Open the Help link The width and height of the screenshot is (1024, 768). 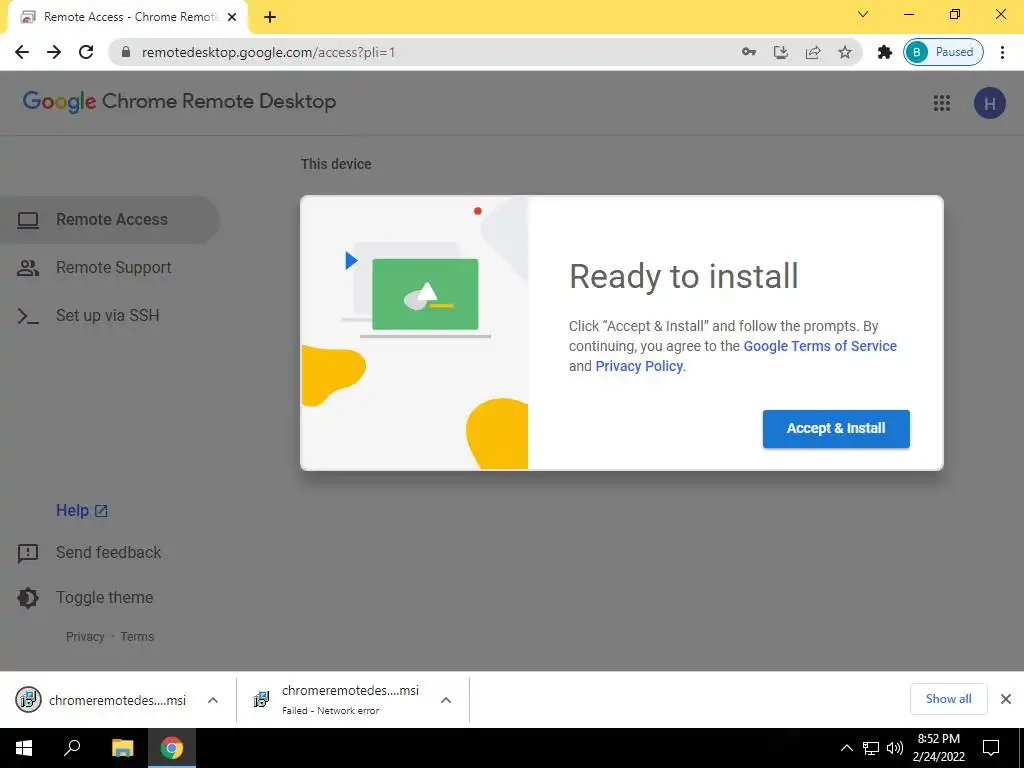tap(82, 511)
